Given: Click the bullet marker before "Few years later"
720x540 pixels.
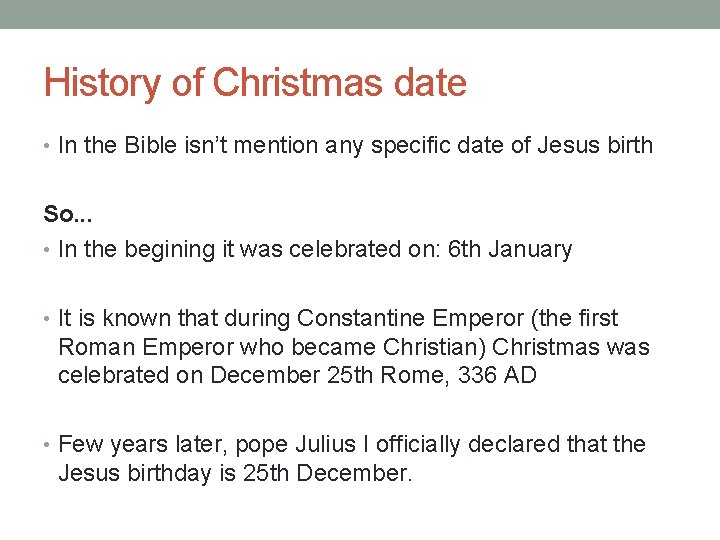Looking at the screenshot, I should click(x=48, y=444).
